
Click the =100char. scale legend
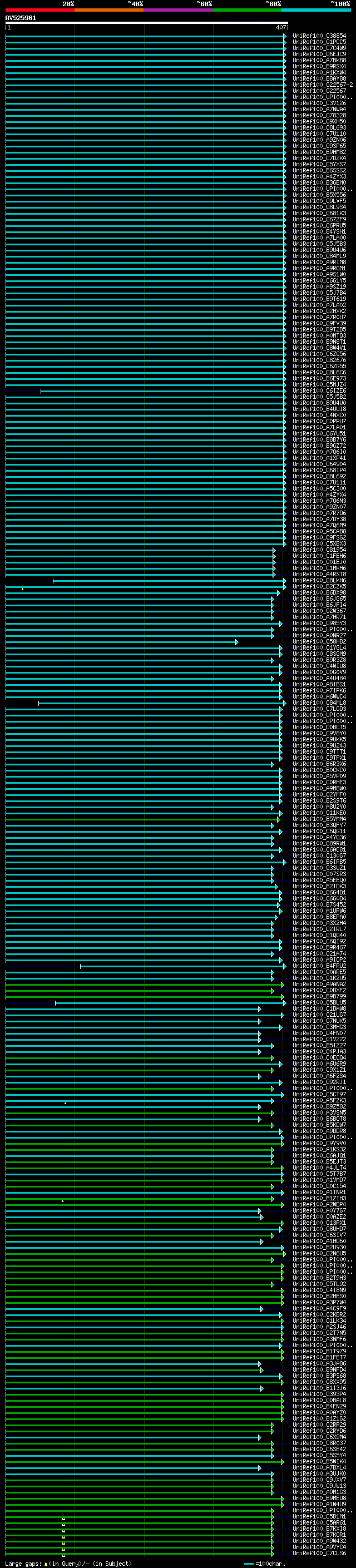[x=265, y=1564]
